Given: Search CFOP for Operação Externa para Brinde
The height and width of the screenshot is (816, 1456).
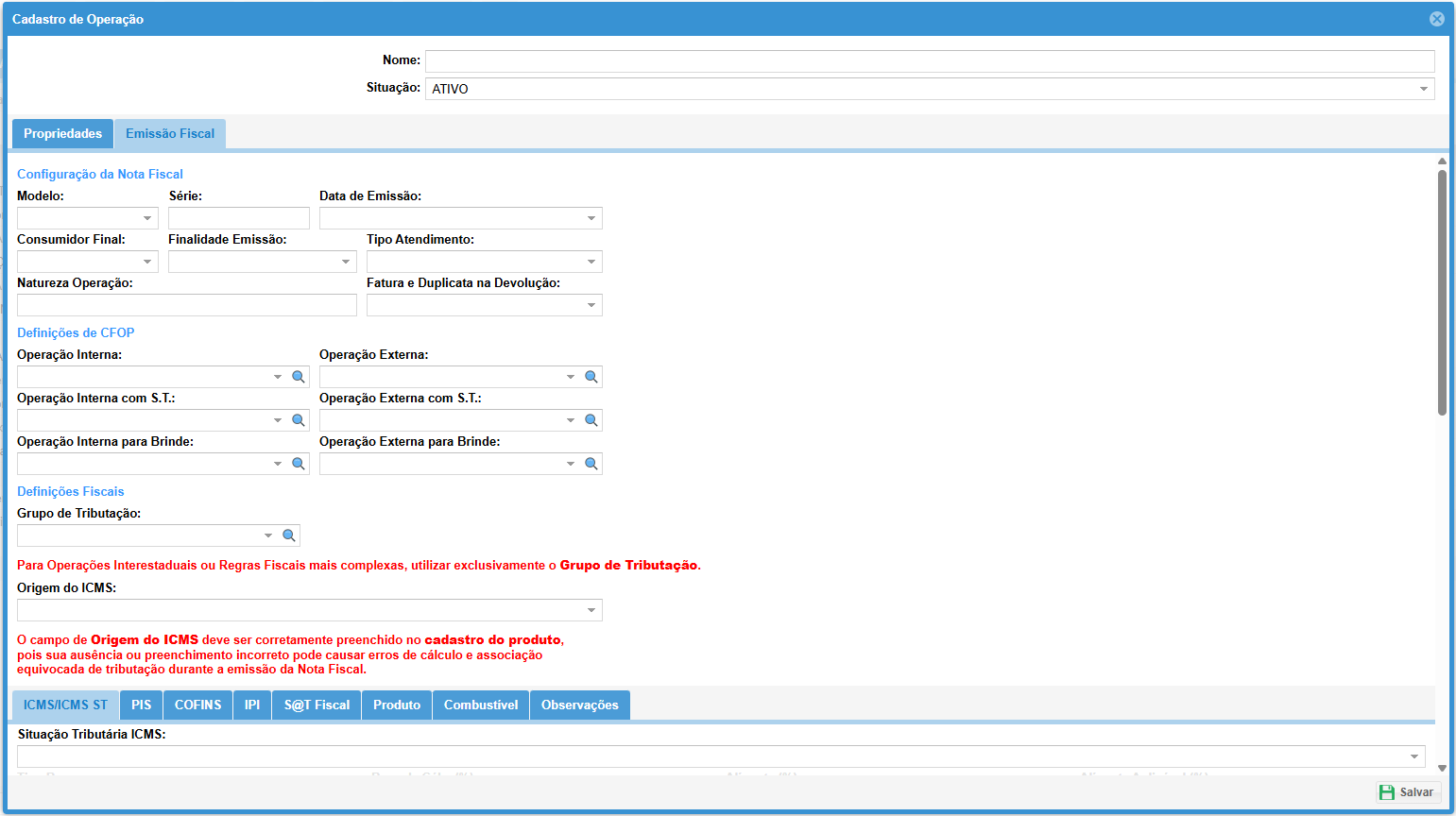Looking at the screenshot, I should 591,464.
